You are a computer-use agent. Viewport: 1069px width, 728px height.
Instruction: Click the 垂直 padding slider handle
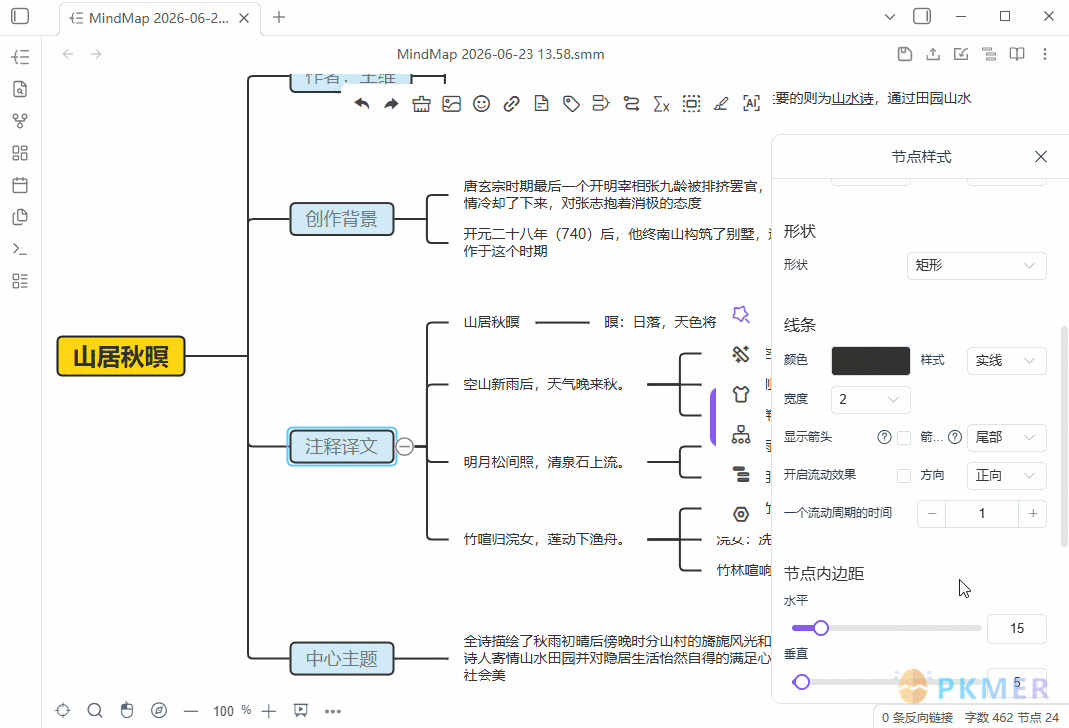pyautogui.click(x=802, y=682)
